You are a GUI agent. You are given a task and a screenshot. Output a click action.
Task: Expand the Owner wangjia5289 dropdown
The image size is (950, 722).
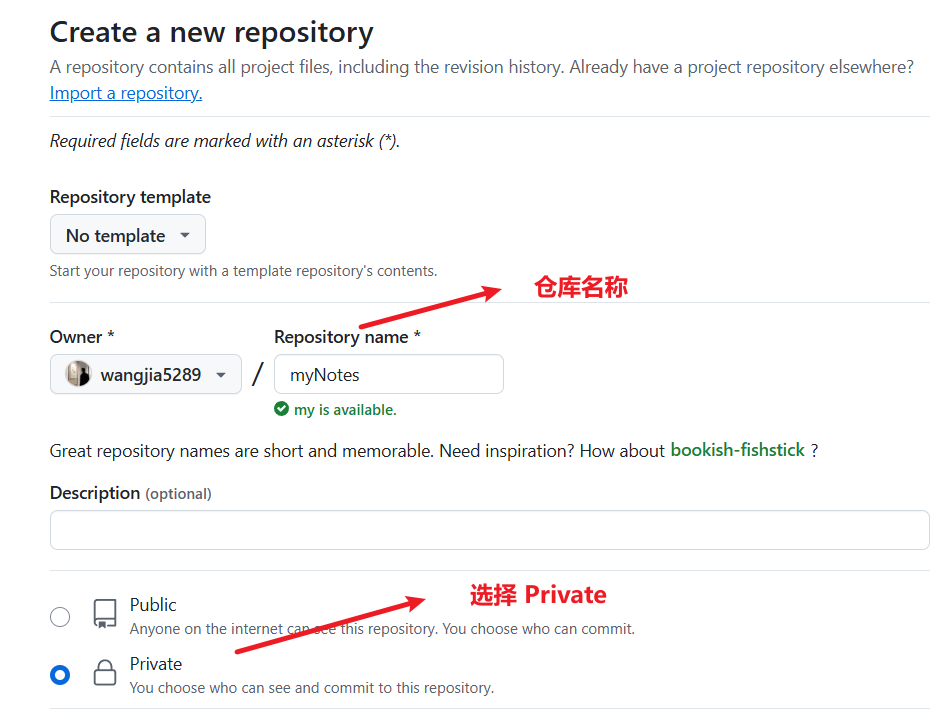[x=146, y=375]
